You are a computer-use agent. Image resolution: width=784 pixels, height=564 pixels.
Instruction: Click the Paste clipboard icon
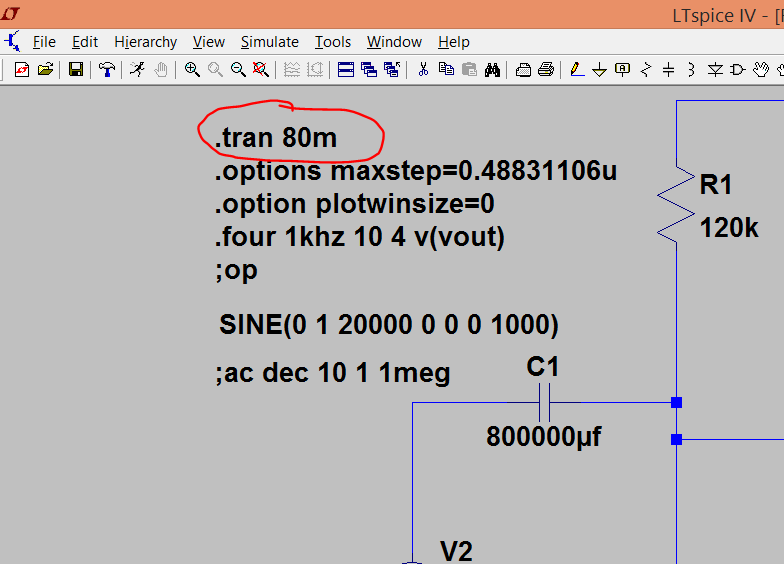click(469, 70)
